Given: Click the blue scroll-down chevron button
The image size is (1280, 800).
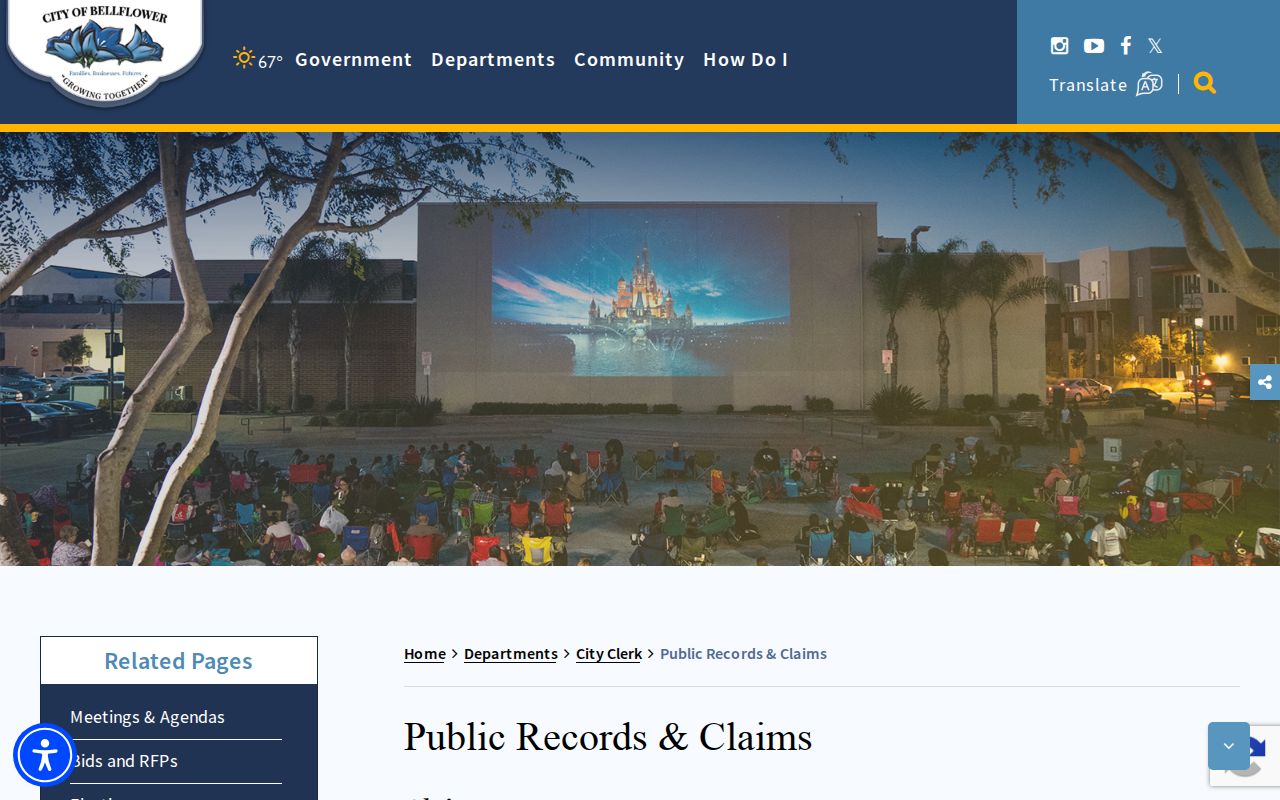Looking at the screenshot, I should (1229, 746).
